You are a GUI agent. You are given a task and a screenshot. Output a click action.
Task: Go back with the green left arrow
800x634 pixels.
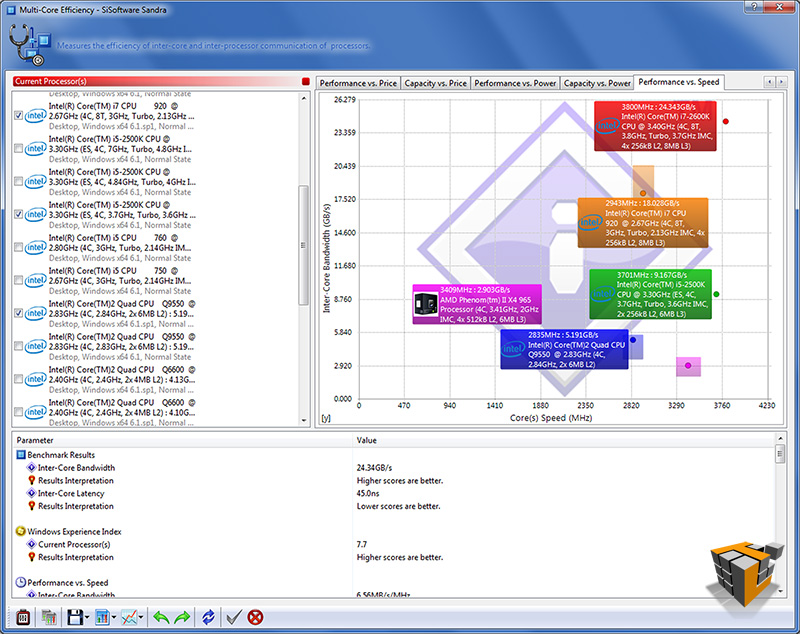(x=161, y=618)
